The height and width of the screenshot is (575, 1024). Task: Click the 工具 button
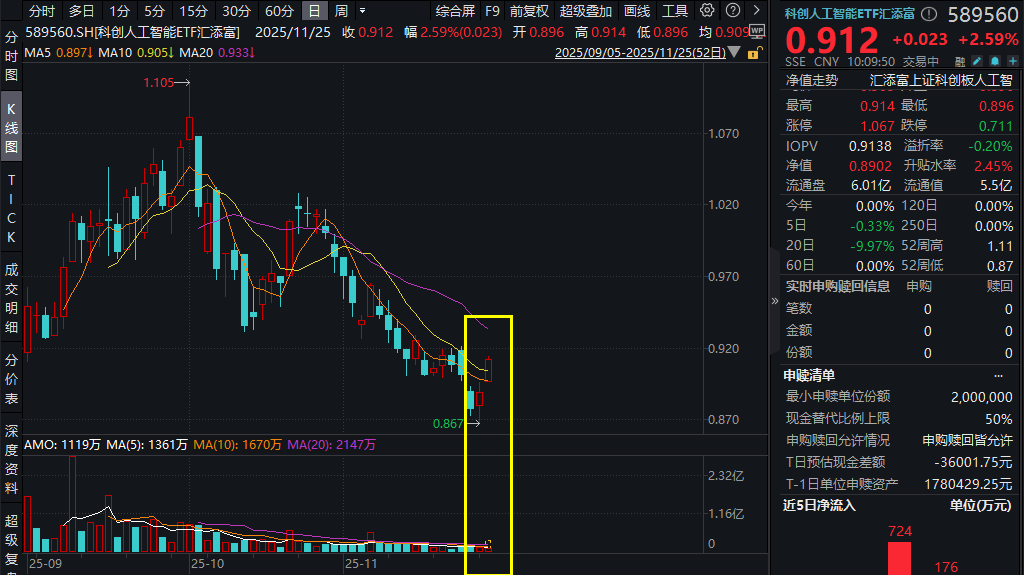[x=675, y=11]
